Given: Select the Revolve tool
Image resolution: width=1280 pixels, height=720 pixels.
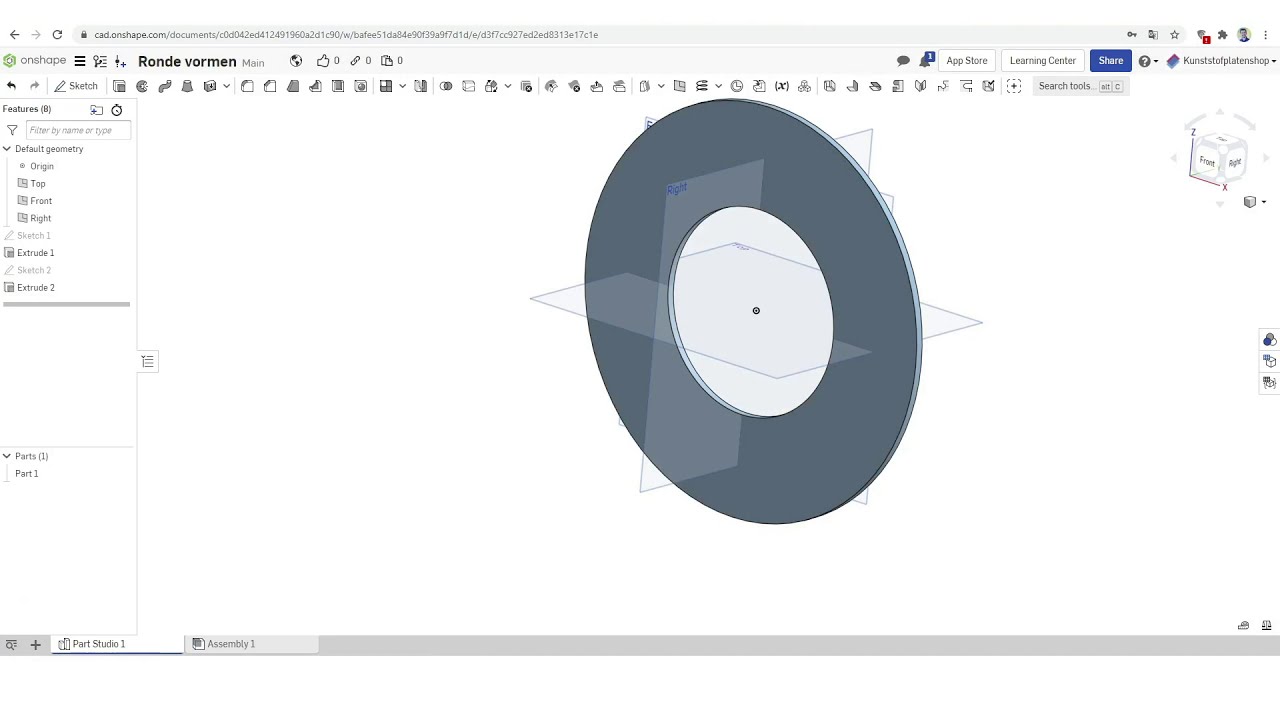Looking at the screenshot, I should coord(142,86).
